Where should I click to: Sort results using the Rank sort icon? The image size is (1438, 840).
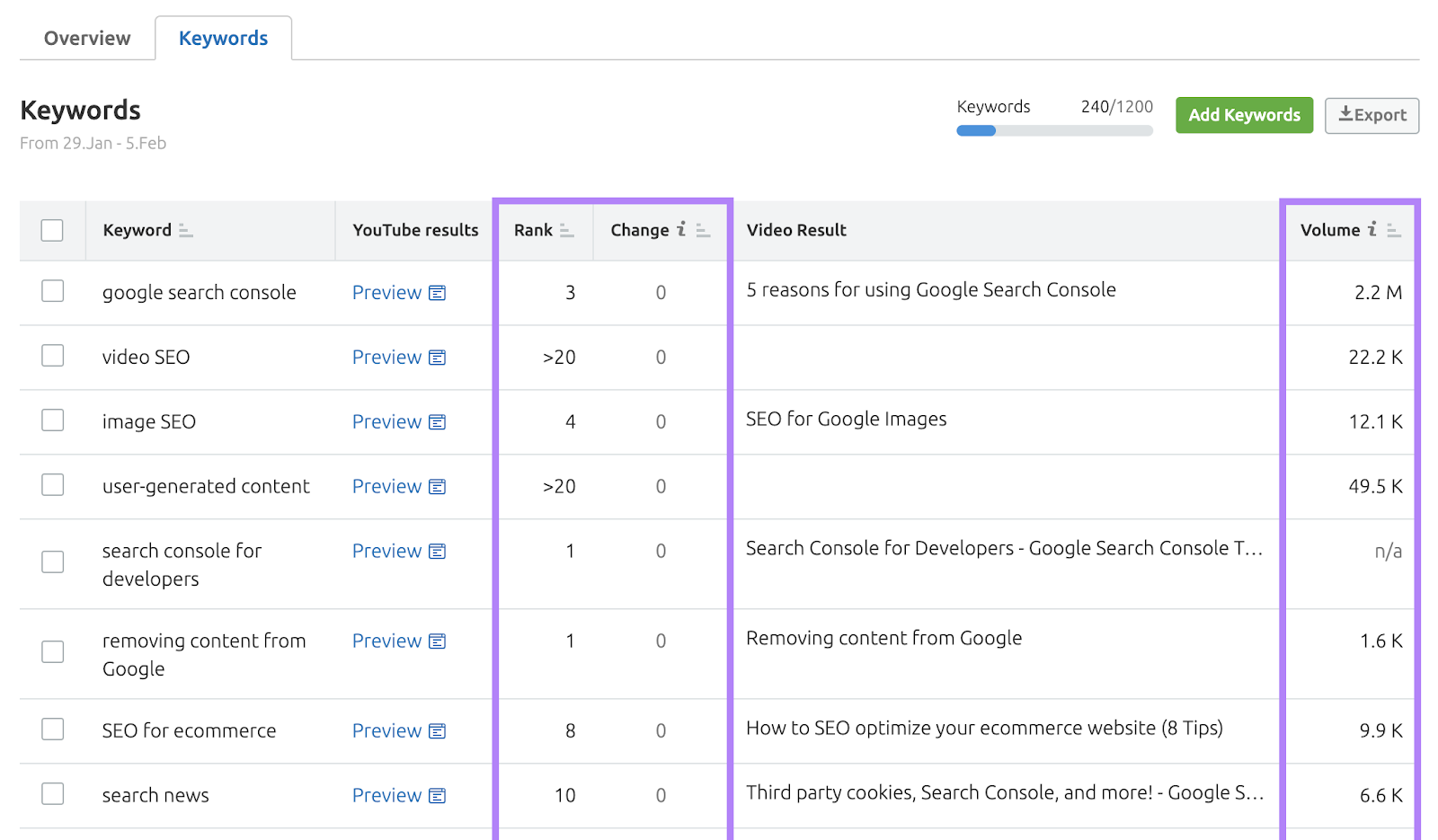(x=568, y=230)
